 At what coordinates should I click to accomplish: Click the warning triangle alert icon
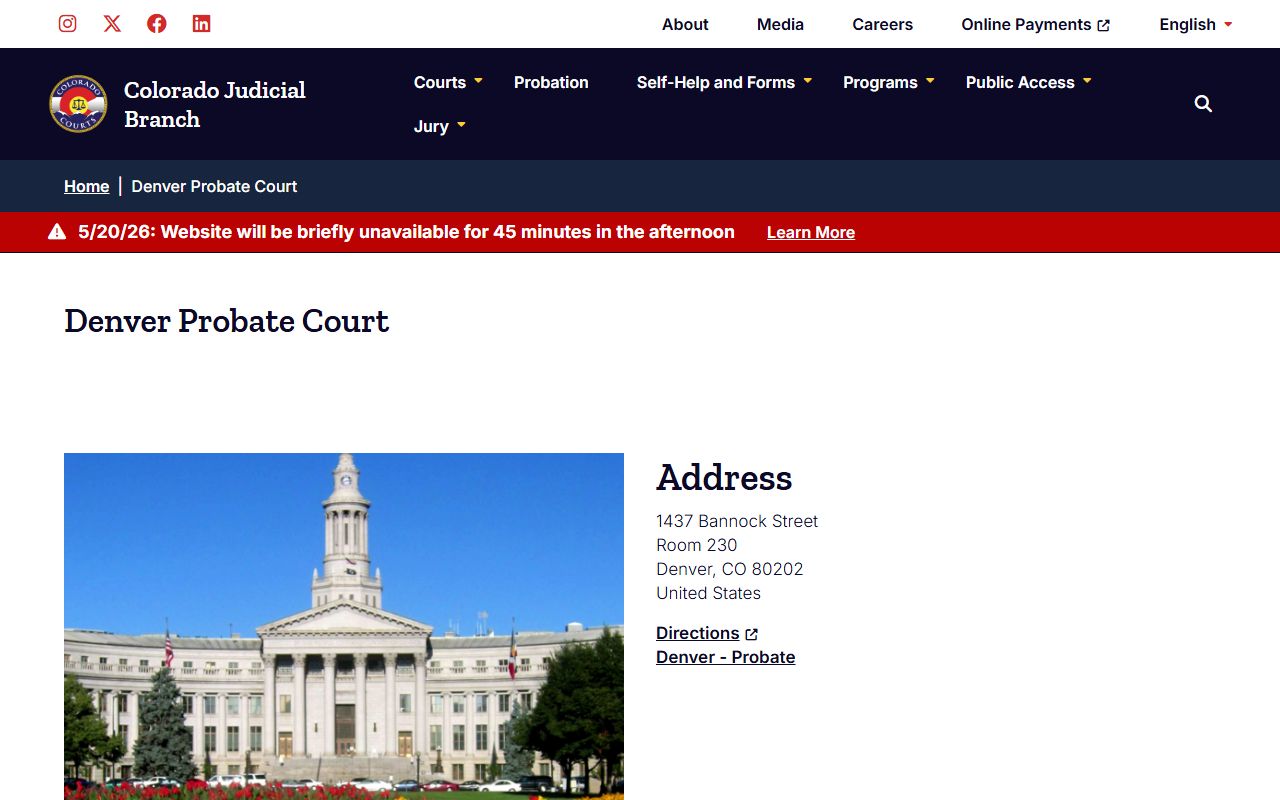[57, 232]
